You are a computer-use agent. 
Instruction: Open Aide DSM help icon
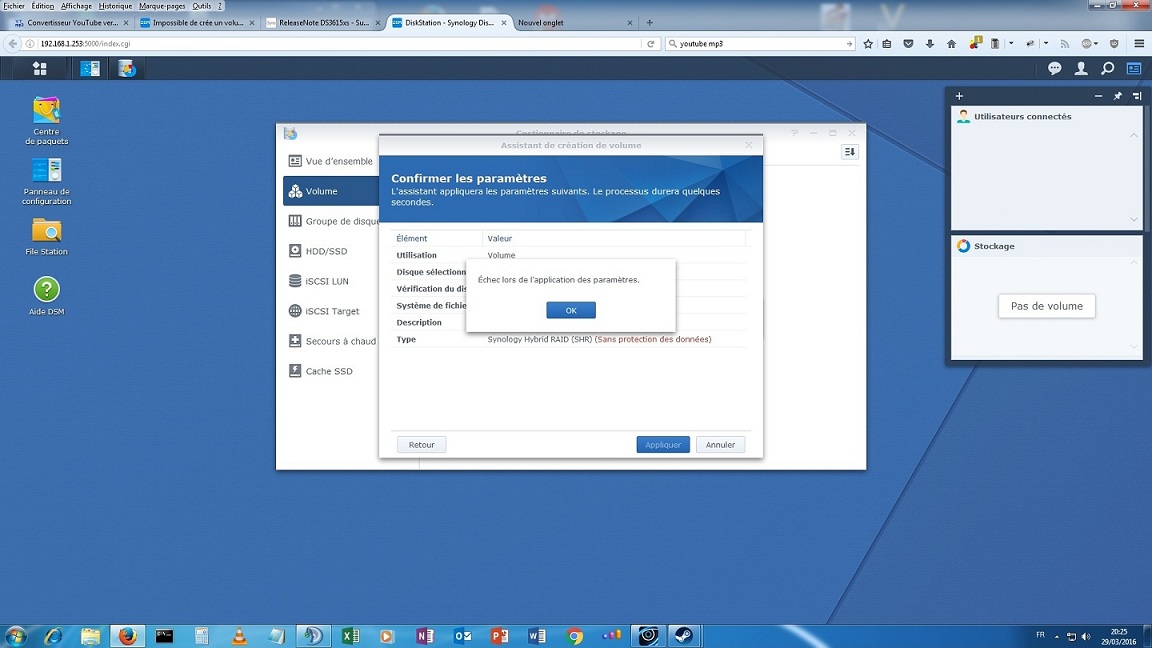click(x=46, y=290)
